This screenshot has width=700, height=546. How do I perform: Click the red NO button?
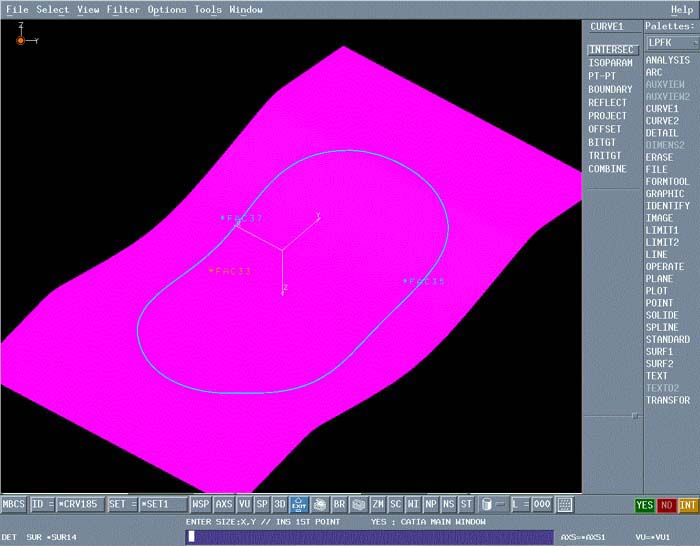pos(666,504)
